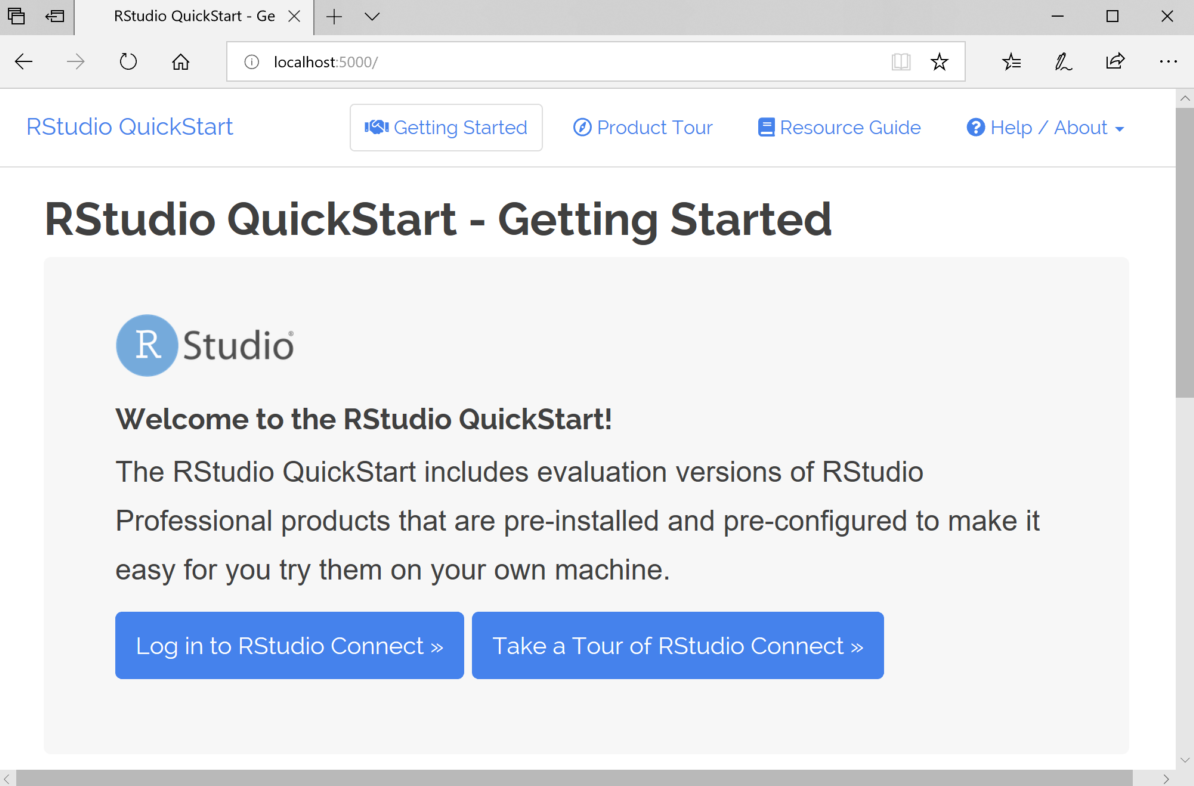
Task: Open the favorites hub
Action: click(x=1011, y=62)
